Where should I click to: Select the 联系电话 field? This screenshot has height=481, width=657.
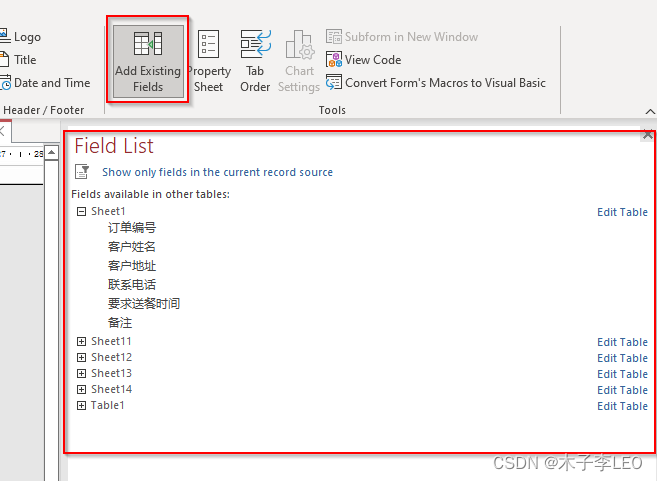[x=132, y=284]
